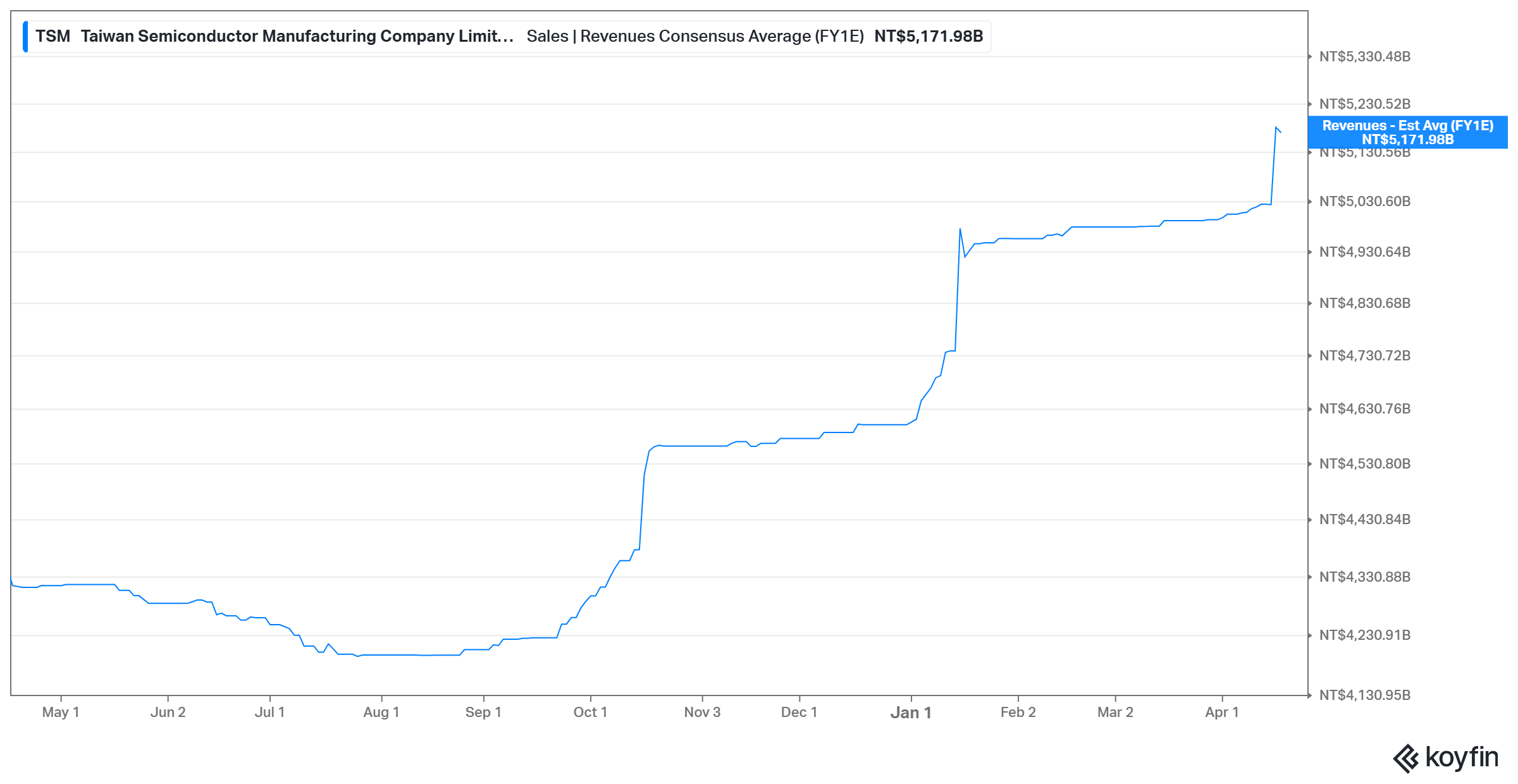Click the Jan 1 date axis label

[911, 713]
